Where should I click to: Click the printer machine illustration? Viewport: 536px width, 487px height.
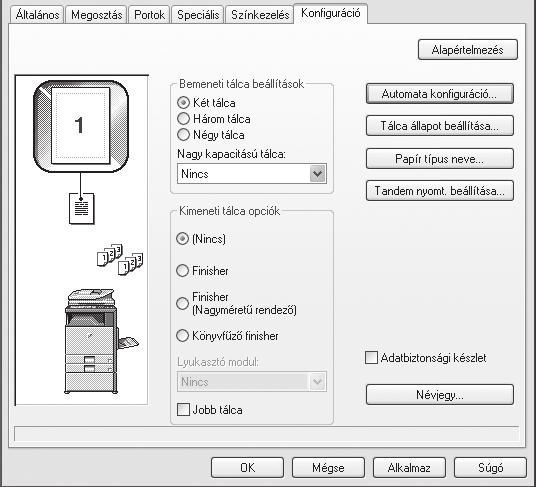pos(102,341)
